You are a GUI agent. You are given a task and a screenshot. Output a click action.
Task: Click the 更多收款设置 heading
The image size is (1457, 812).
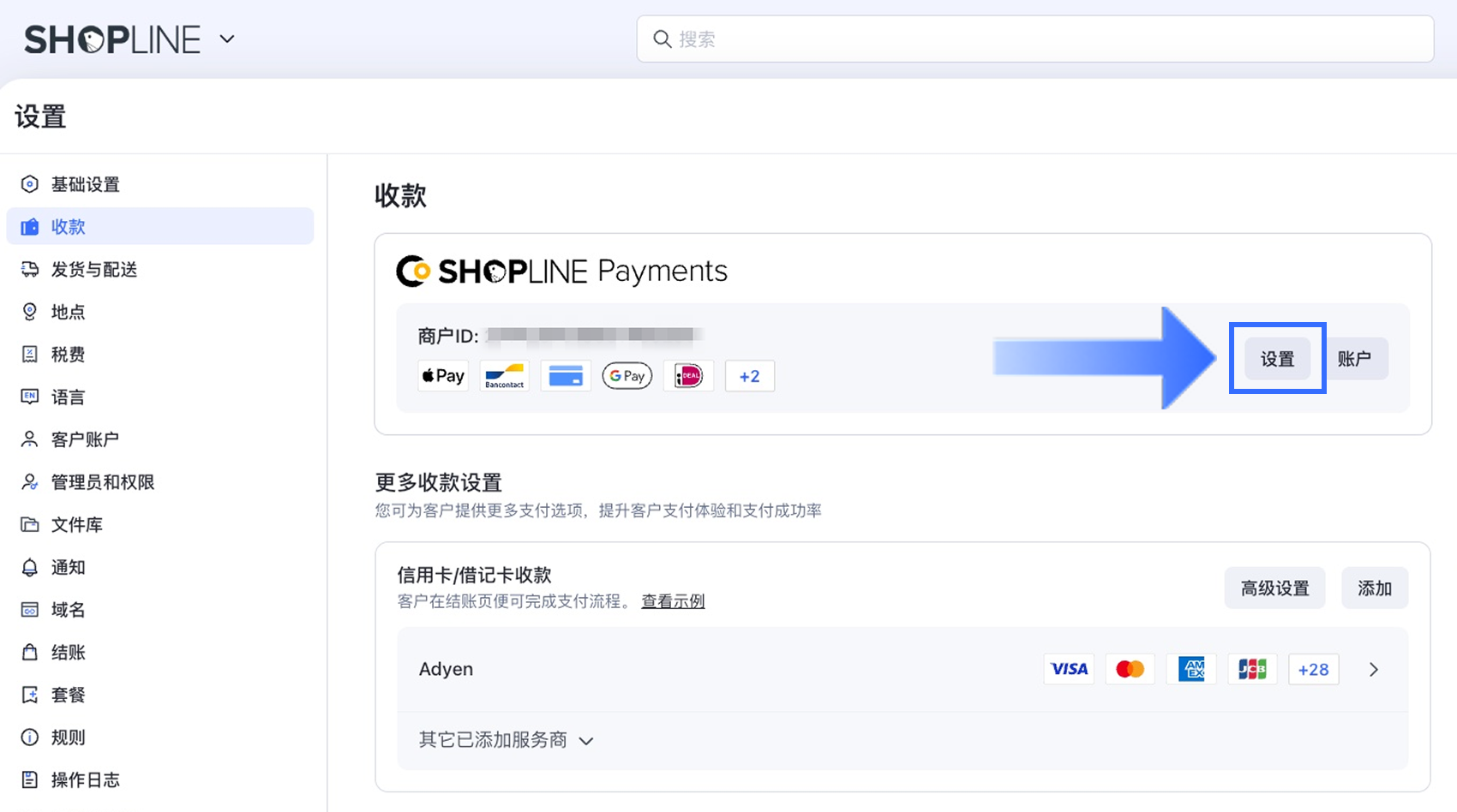438,482
